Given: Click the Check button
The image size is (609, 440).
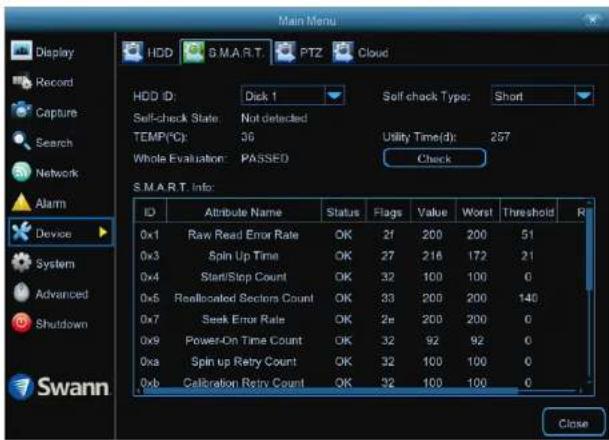Looking at the screenshot, I should (x=434, y=158).
